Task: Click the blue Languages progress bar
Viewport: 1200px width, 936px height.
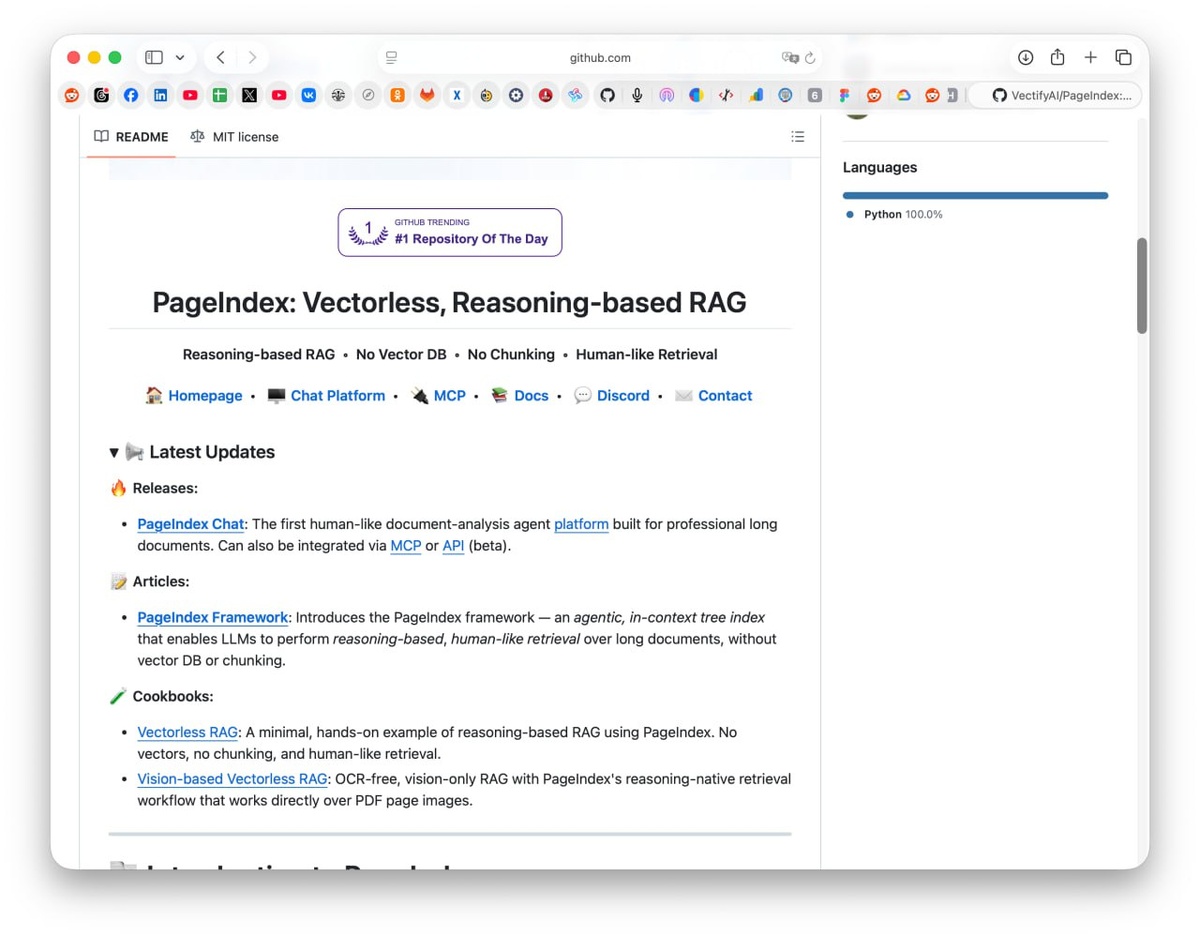Action: tap(975, 196)
